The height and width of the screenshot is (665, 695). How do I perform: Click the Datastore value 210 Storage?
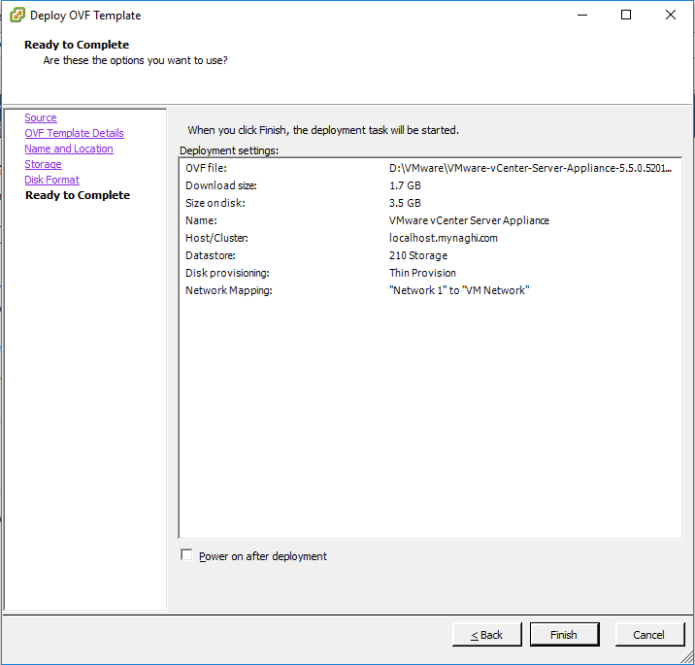(418, 256)
